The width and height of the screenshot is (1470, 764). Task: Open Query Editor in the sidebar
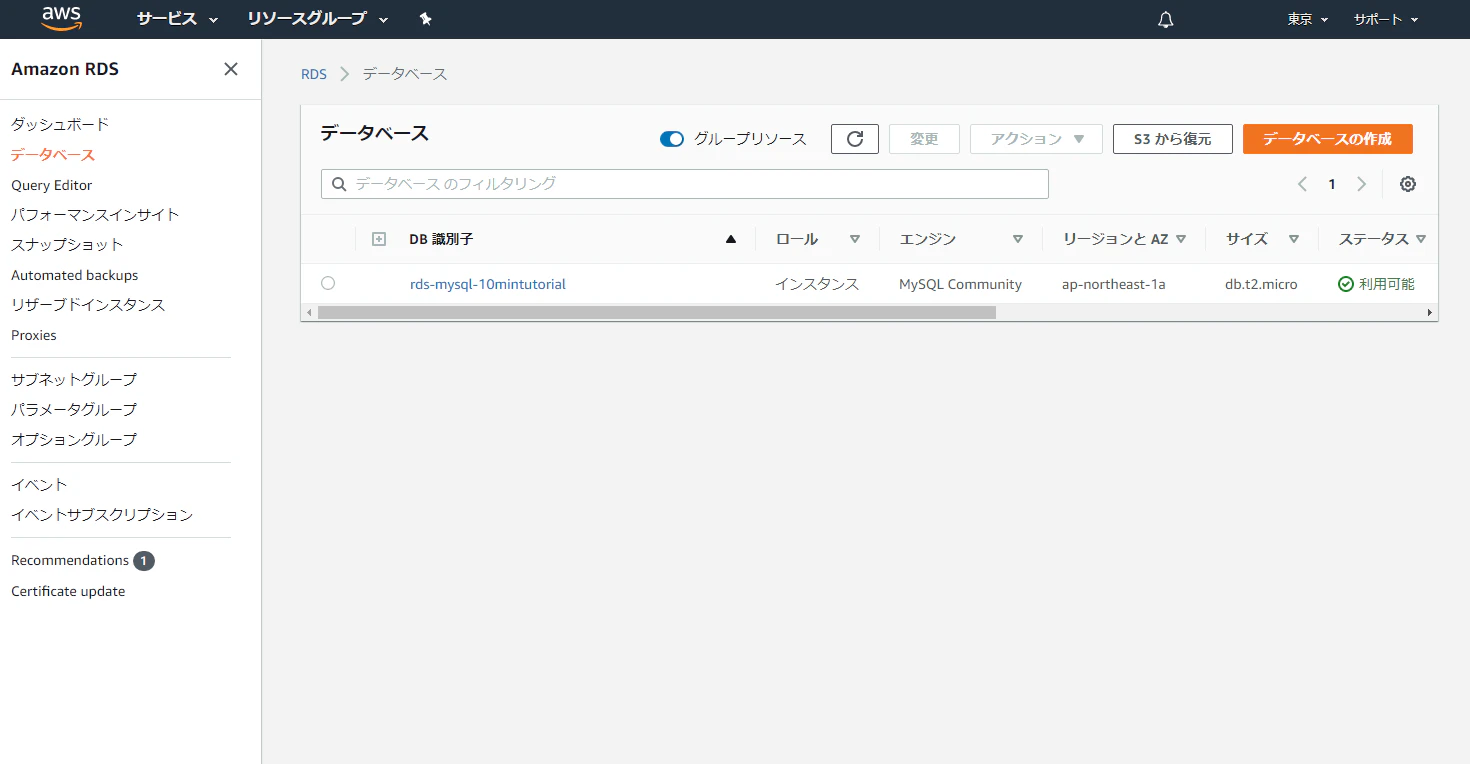coord(52,185)
